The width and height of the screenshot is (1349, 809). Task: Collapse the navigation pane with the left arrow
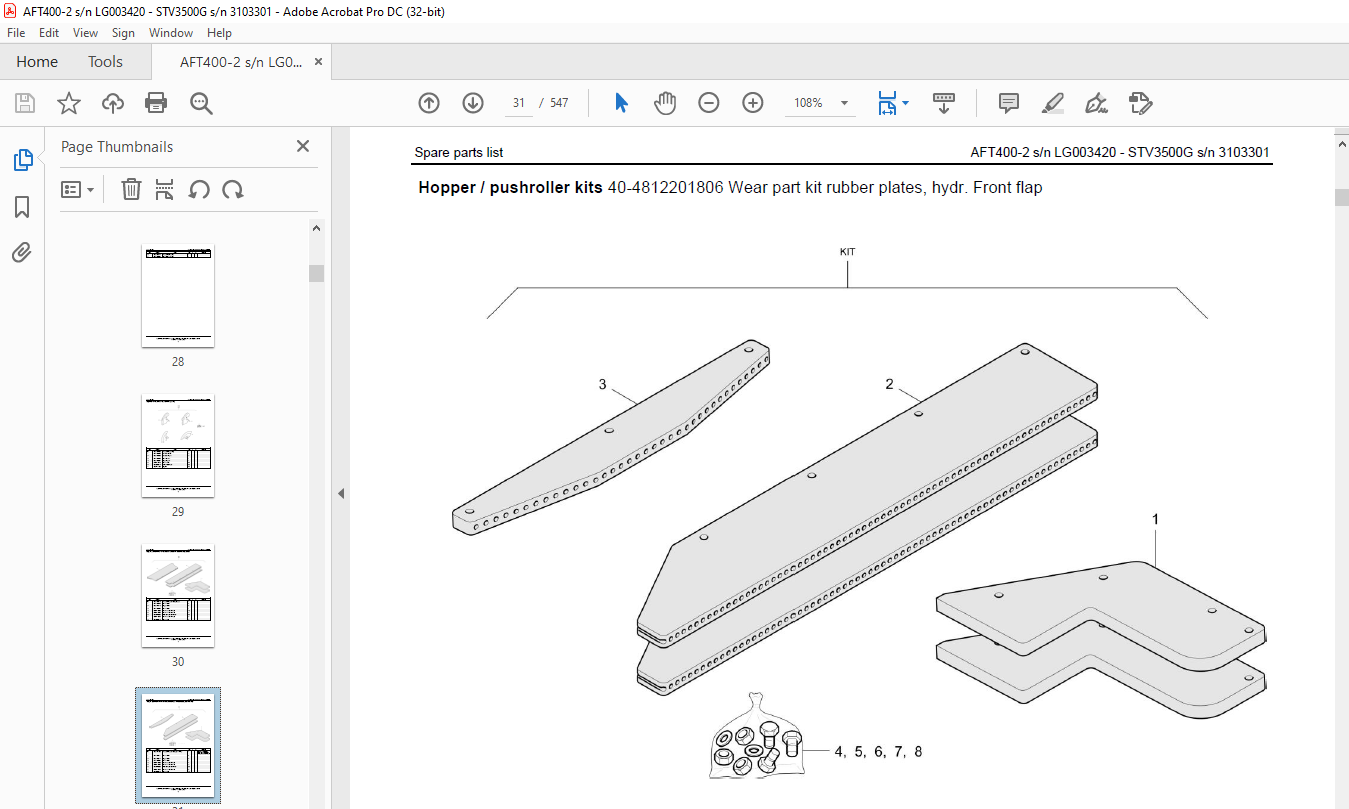tap(340, 493)
